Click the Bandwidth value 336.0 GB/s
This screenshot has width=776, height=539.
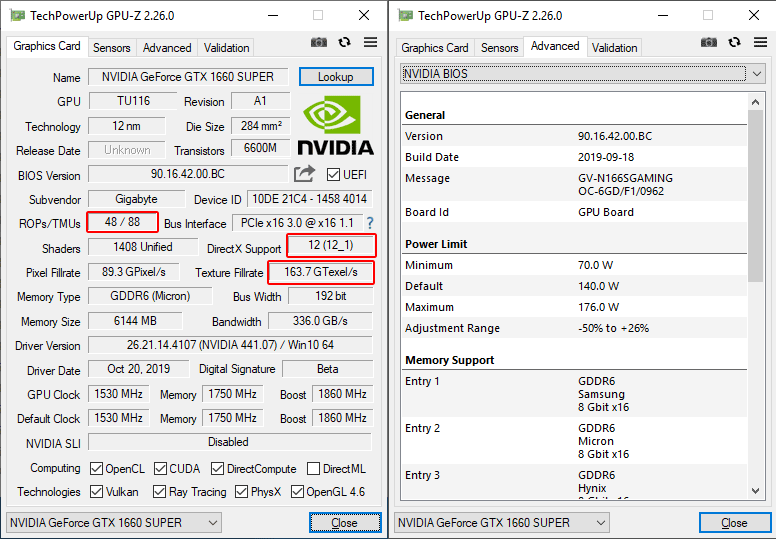(x=320, y=321)
